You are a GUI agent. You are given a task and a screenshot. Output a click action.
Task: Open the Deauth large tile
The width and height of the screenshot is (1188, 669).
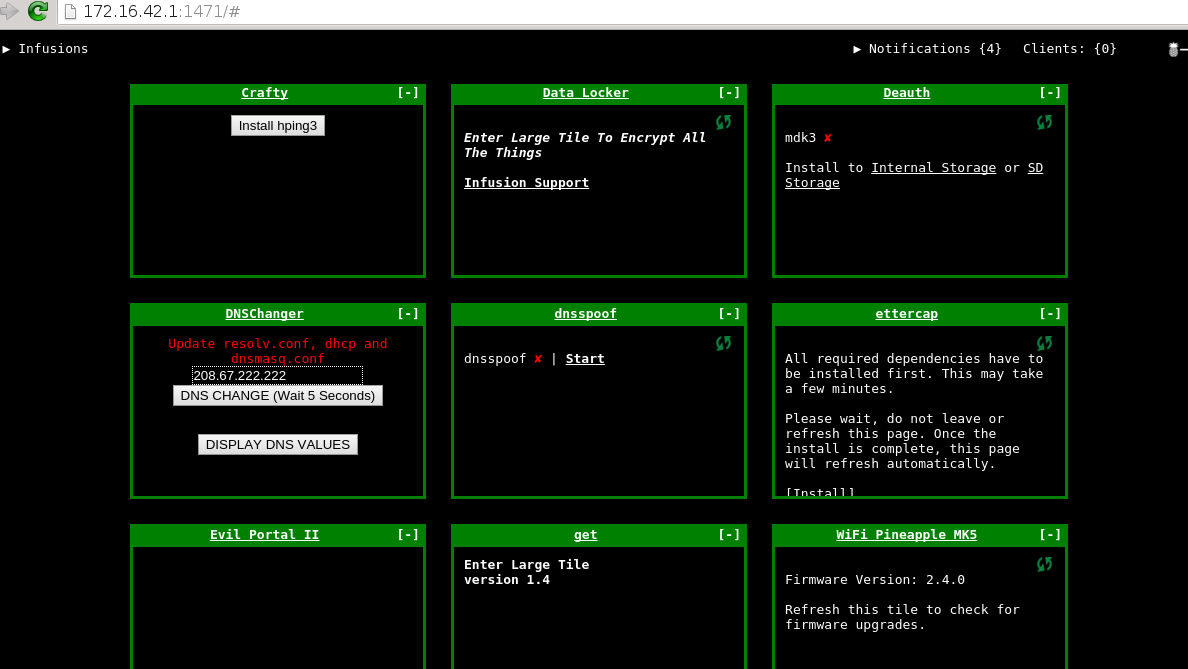pos(906,92)
